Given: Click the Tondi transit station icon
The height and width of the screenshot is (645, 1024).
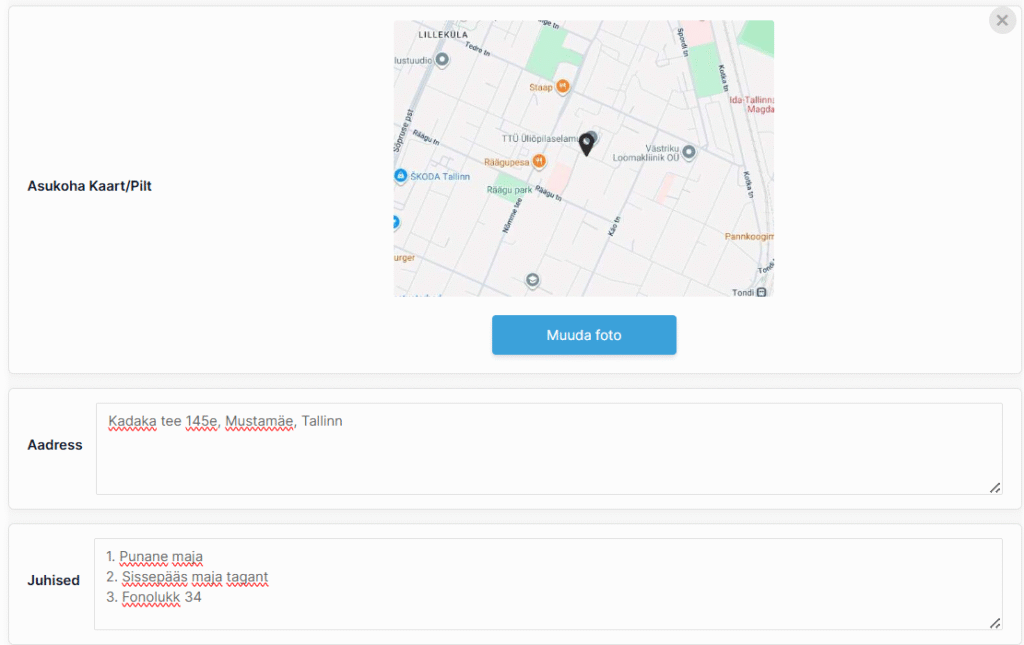Looking at the screenshot, I should (761, 292).
